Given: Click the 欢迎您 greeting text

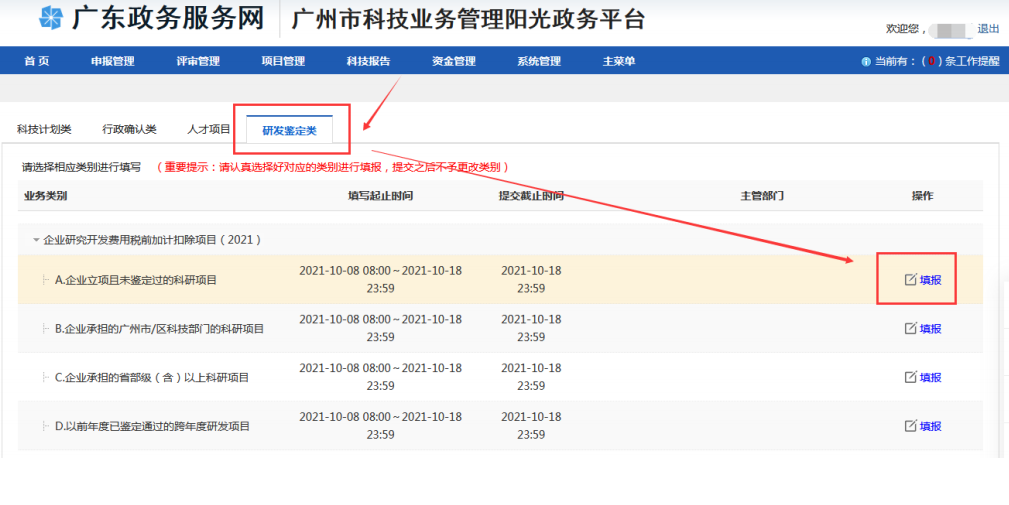Looking at the screenshot, I should (x=905, y=29).
